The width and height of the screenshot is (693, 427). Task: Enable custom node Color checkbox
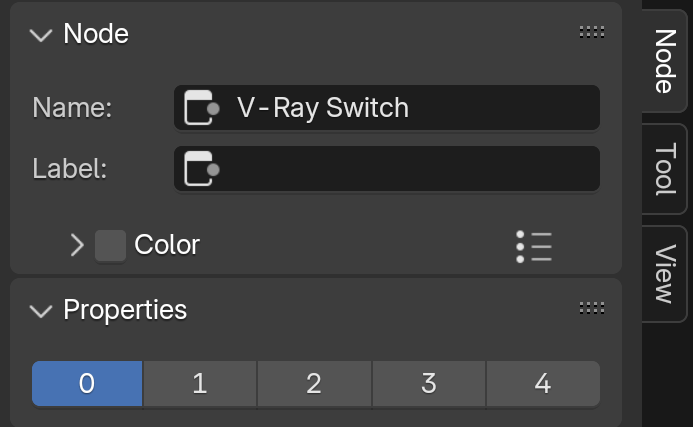coord(110,246)
